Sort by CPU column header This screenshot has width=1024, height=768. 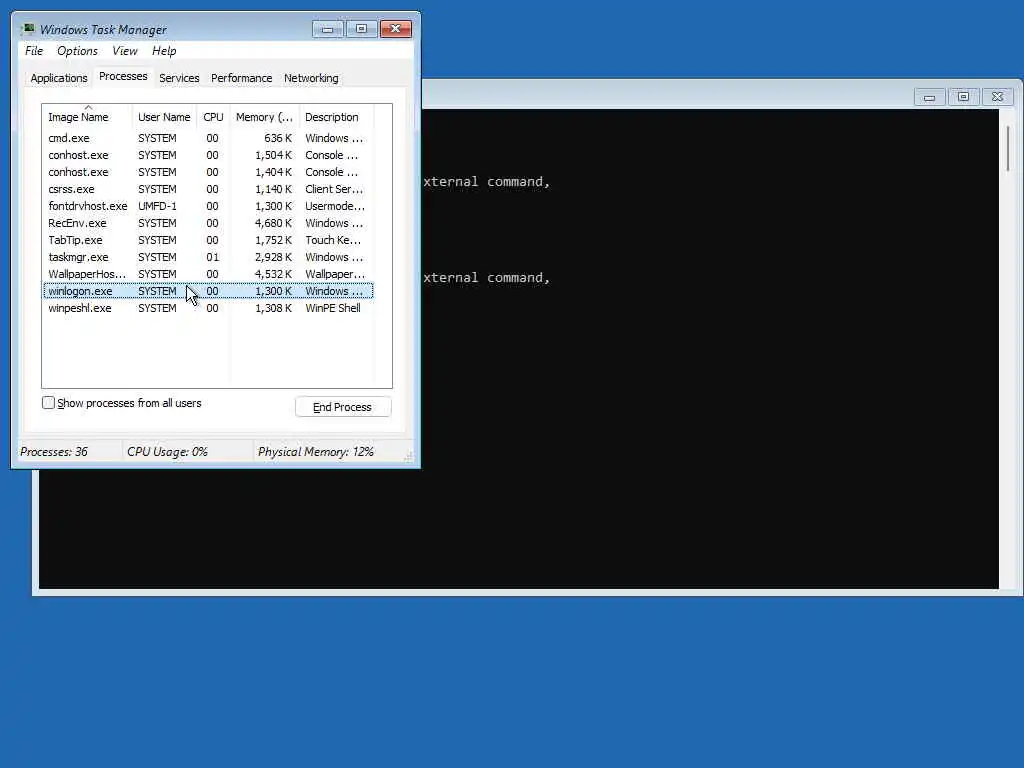tap(213, 117)
